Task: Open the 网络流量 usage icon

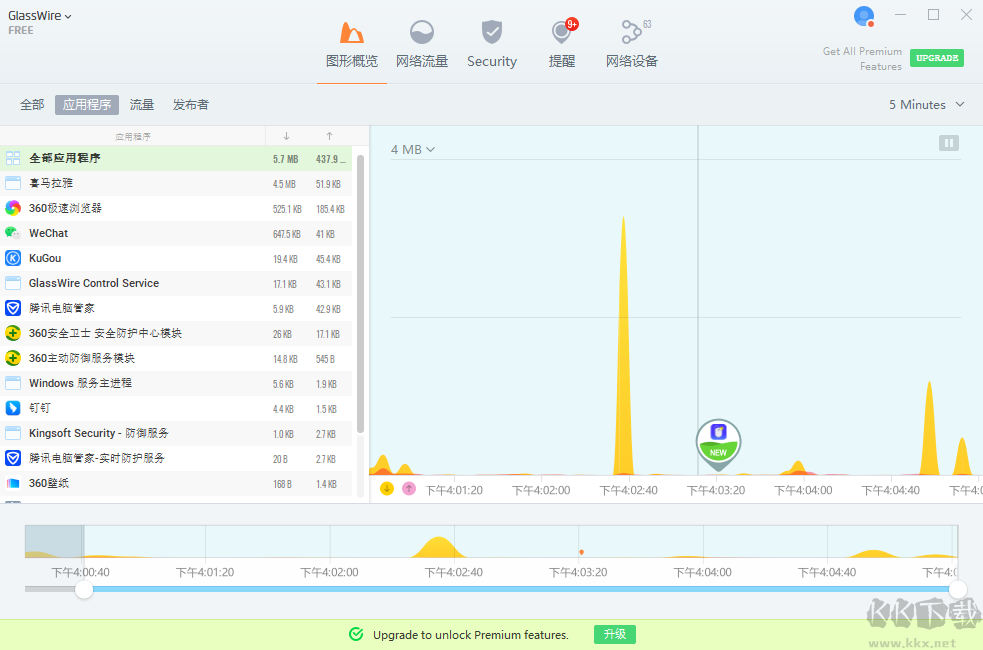Action: (x=422, y=33)
